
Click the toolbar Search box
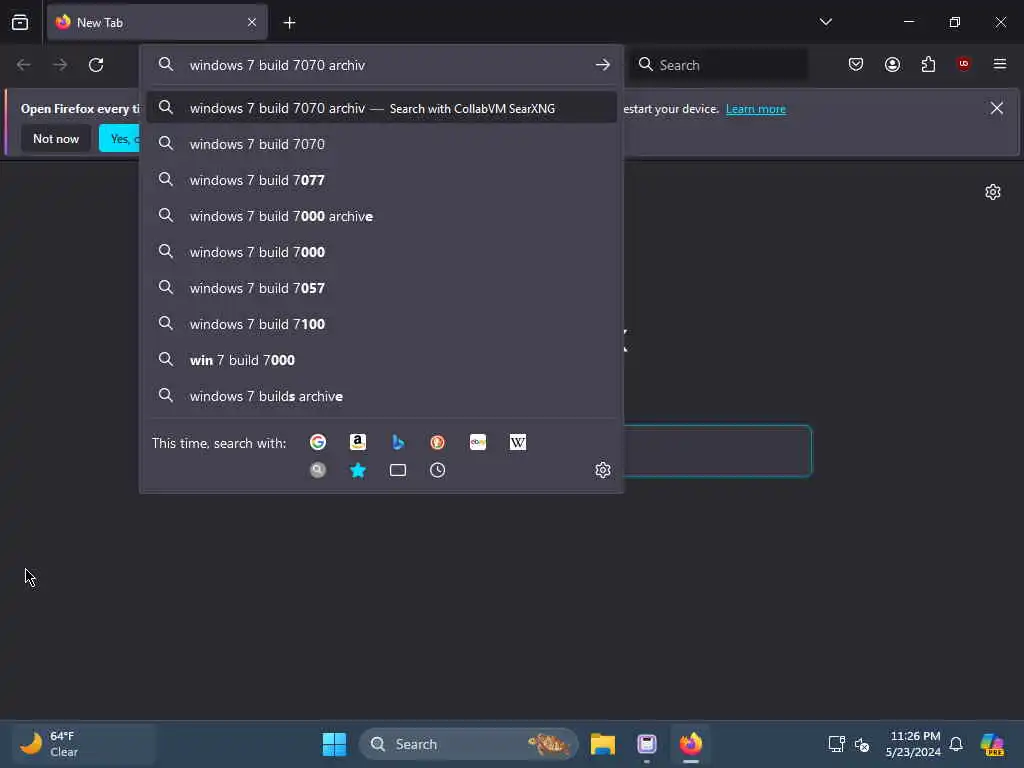click(718, 65)
